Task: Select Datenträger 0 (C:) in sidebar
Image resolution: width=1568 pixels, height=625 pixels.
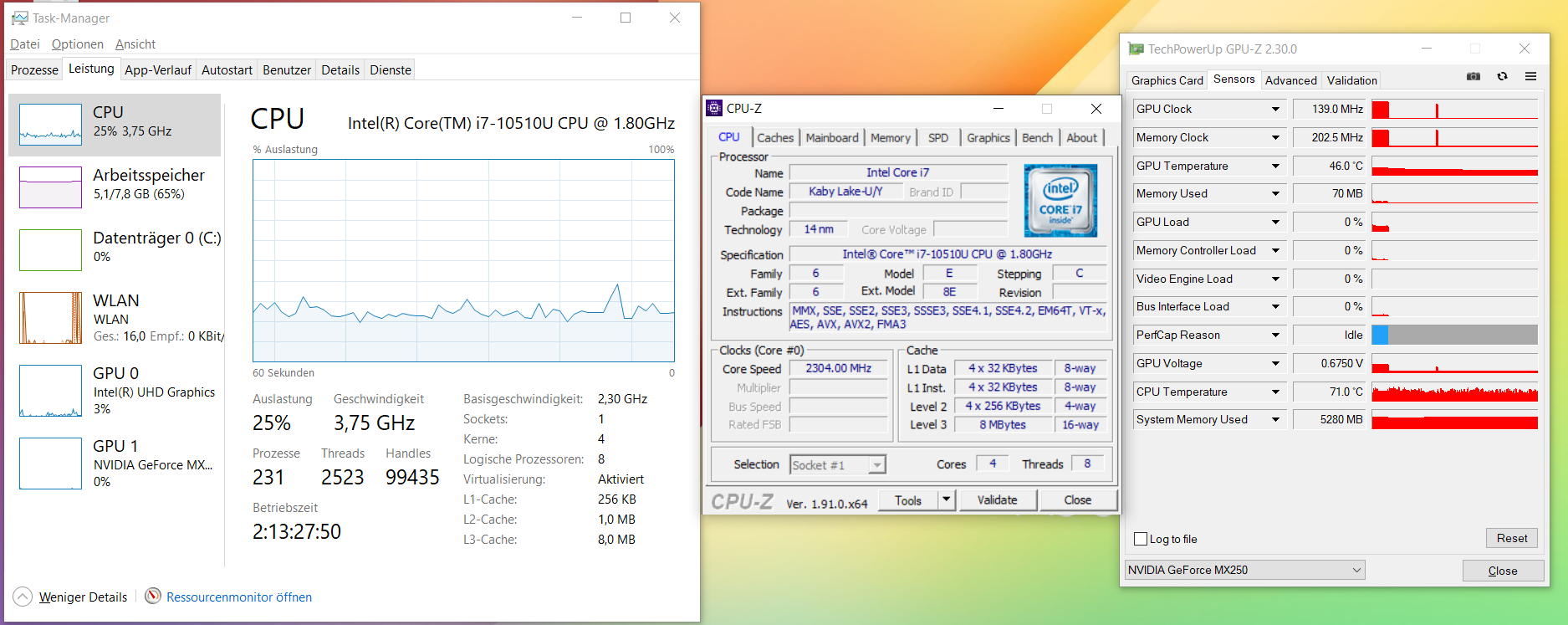Action: click(x=115, y=250)
